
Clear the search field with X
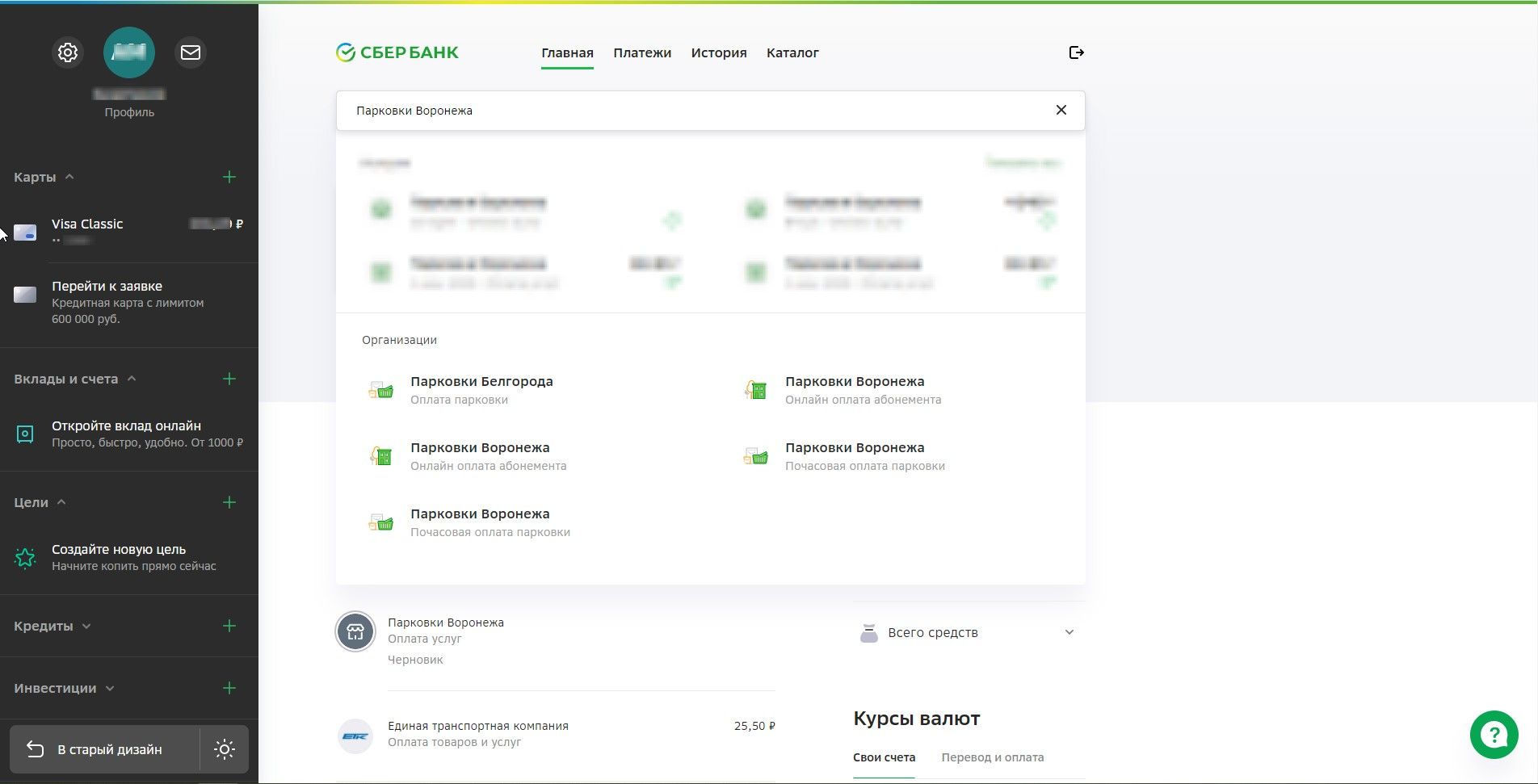1061,110
